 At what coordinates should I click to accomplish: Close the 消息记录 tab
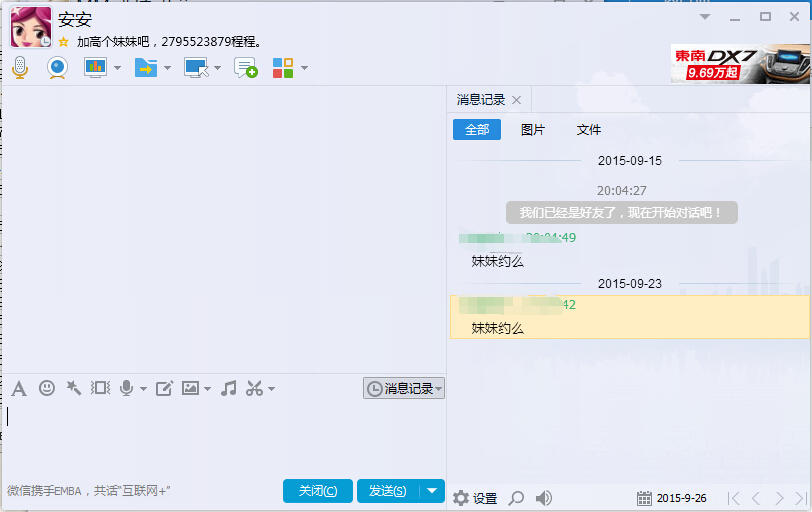pos(516,100)
